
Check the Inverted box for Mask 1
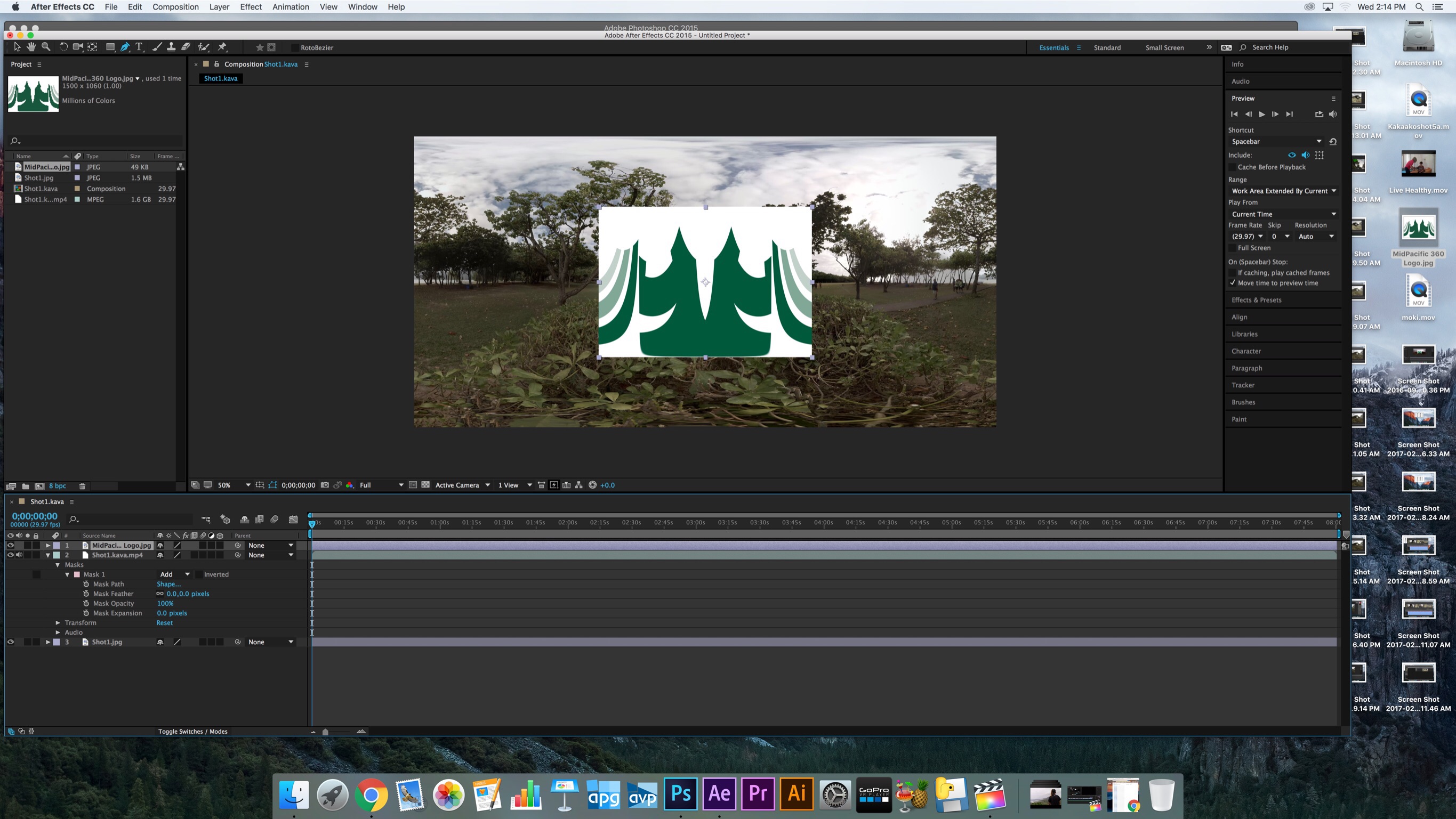[x=198, y=574]
